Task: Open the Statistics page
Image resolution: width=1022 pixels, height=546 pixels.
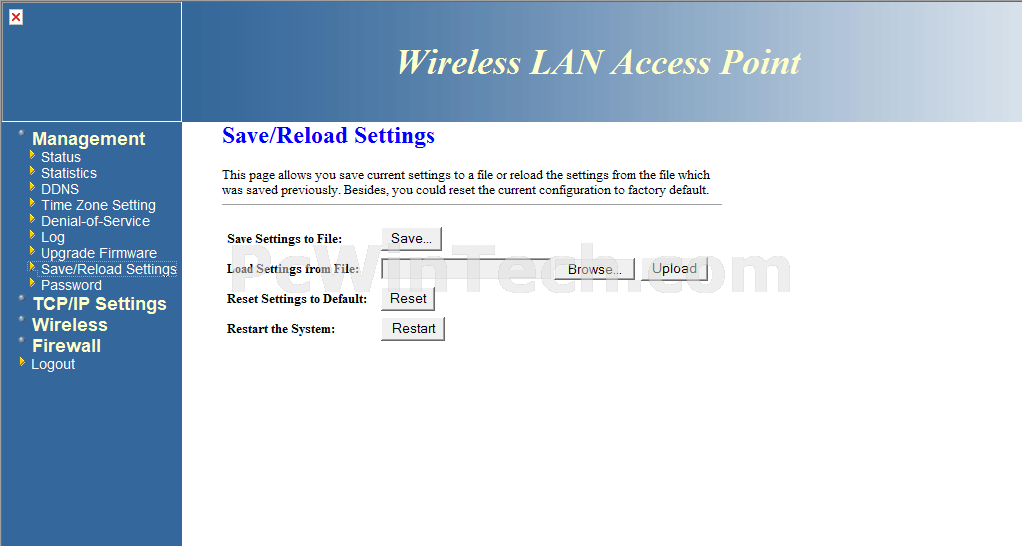Action: point(68,173)
